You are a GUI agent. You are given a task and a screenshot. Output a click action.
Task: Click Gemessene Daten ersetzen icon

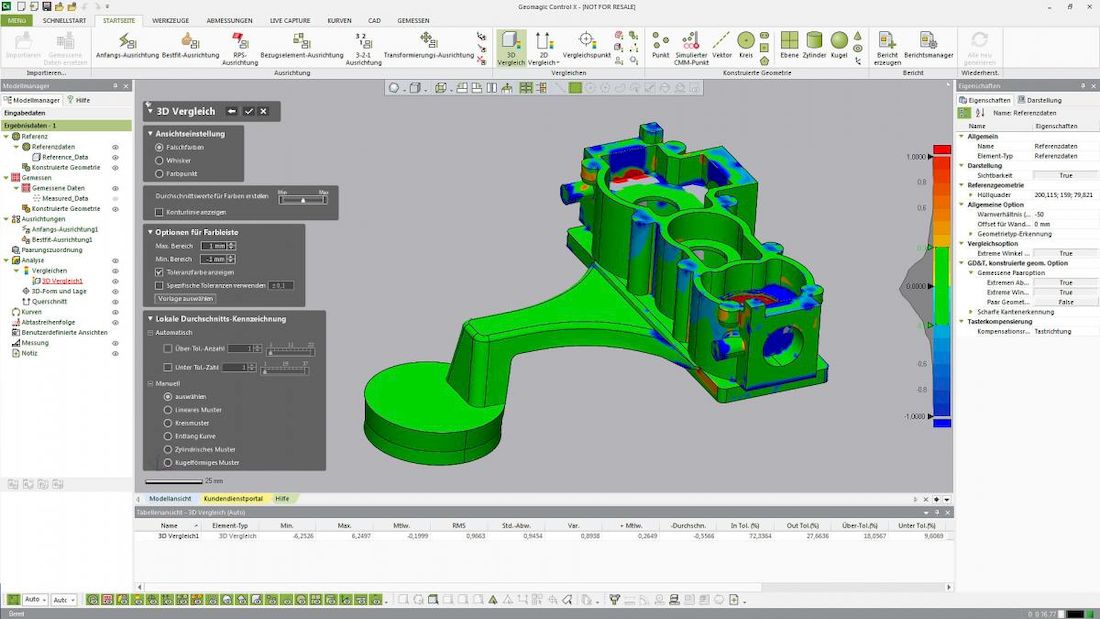pos(65,48)
